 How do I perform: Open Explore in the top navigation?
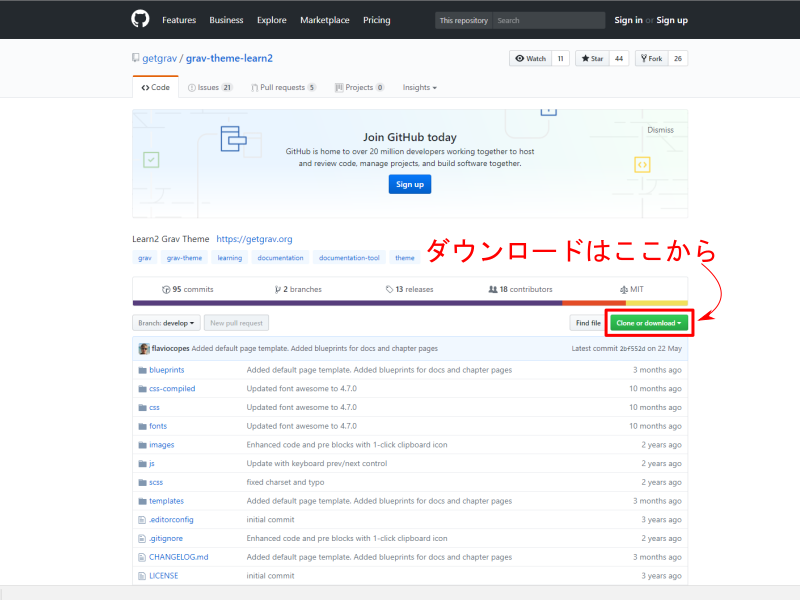coord(271,20)
